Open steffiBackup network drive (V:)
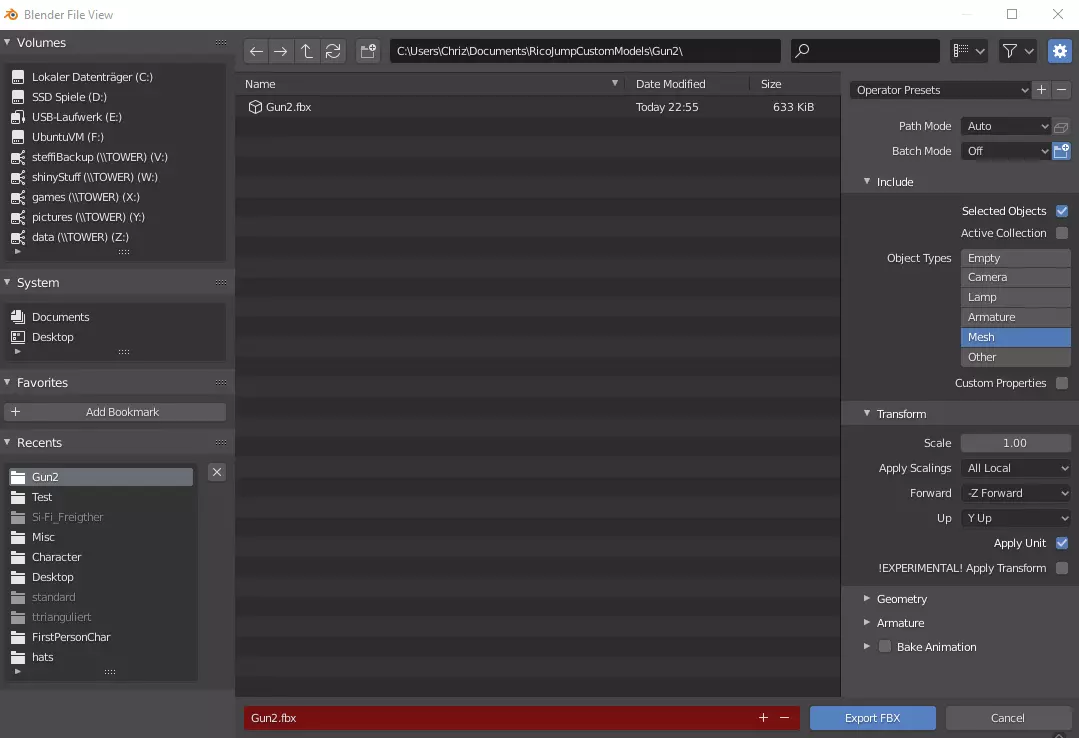The image size is (1079, 738). tap(114, 157)
